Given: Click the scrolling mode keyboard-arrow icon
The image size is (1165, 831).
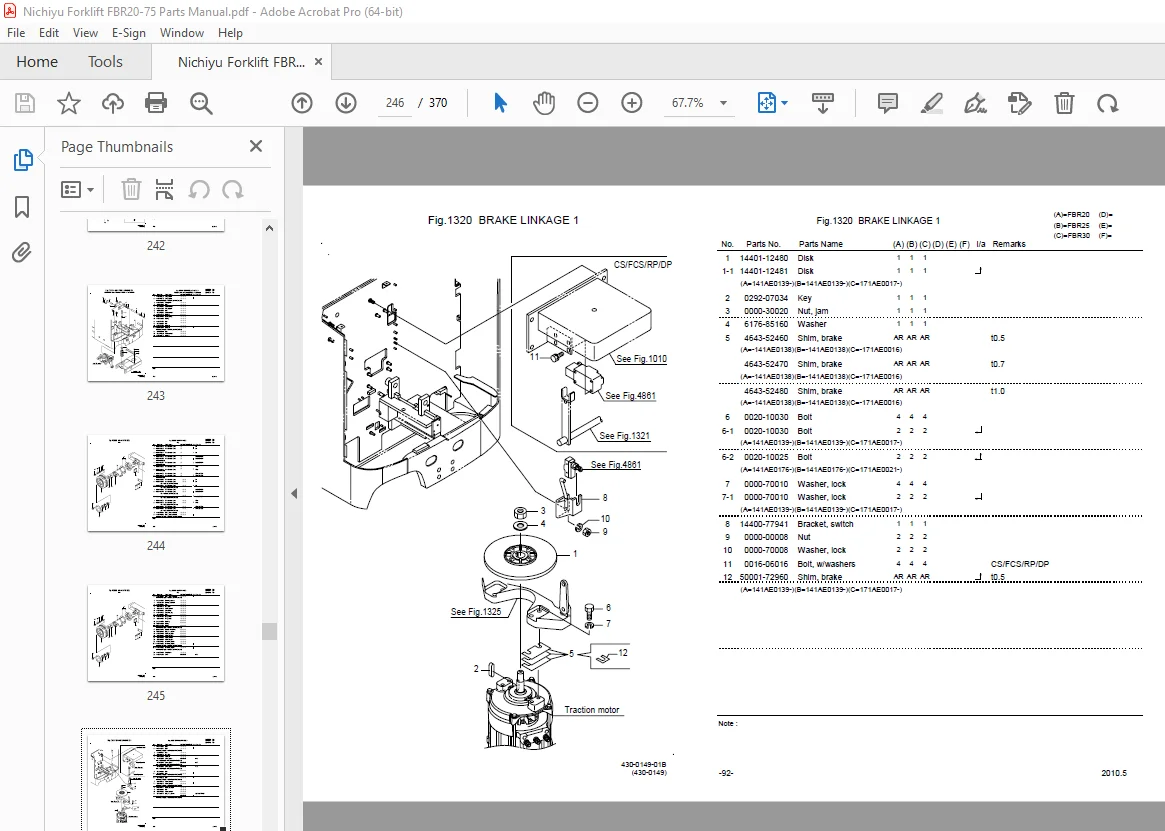Looking at the screenshot, I should pyautogui.click(x=822, y=103).
